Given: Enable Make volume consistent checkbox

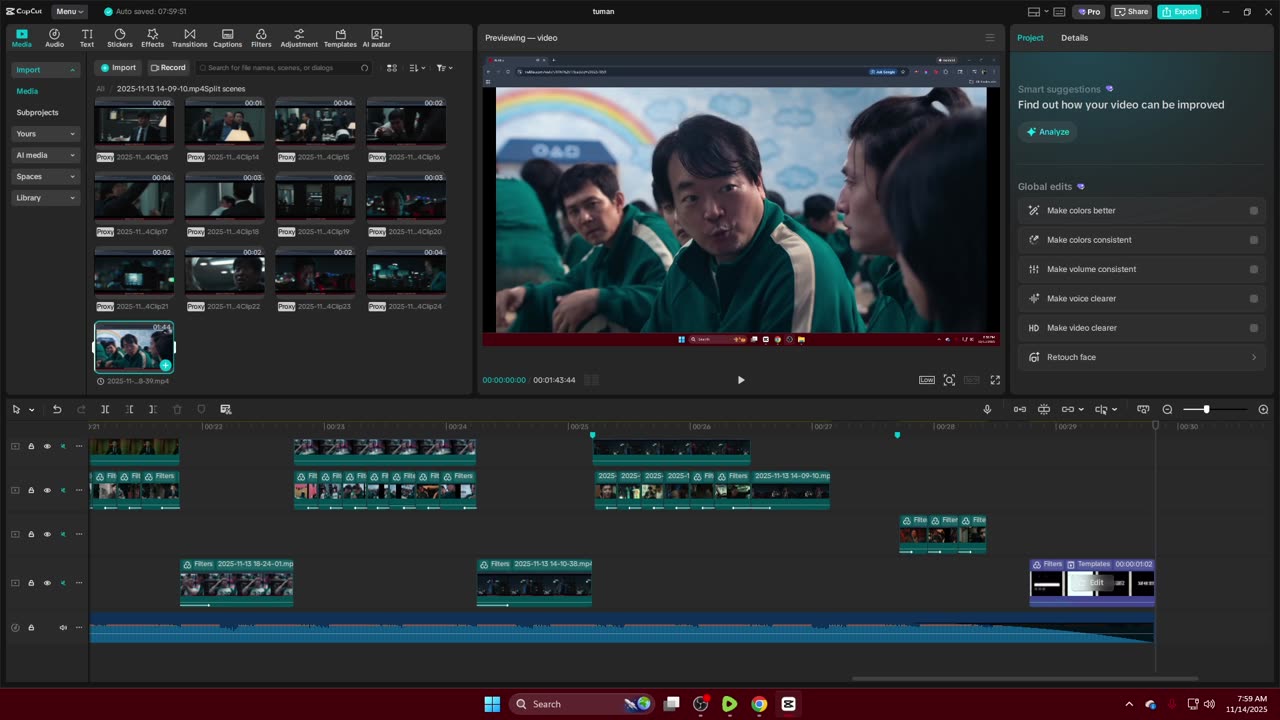Looking at the screenshot, I should pyautogui.click(x=1254, y=269).
